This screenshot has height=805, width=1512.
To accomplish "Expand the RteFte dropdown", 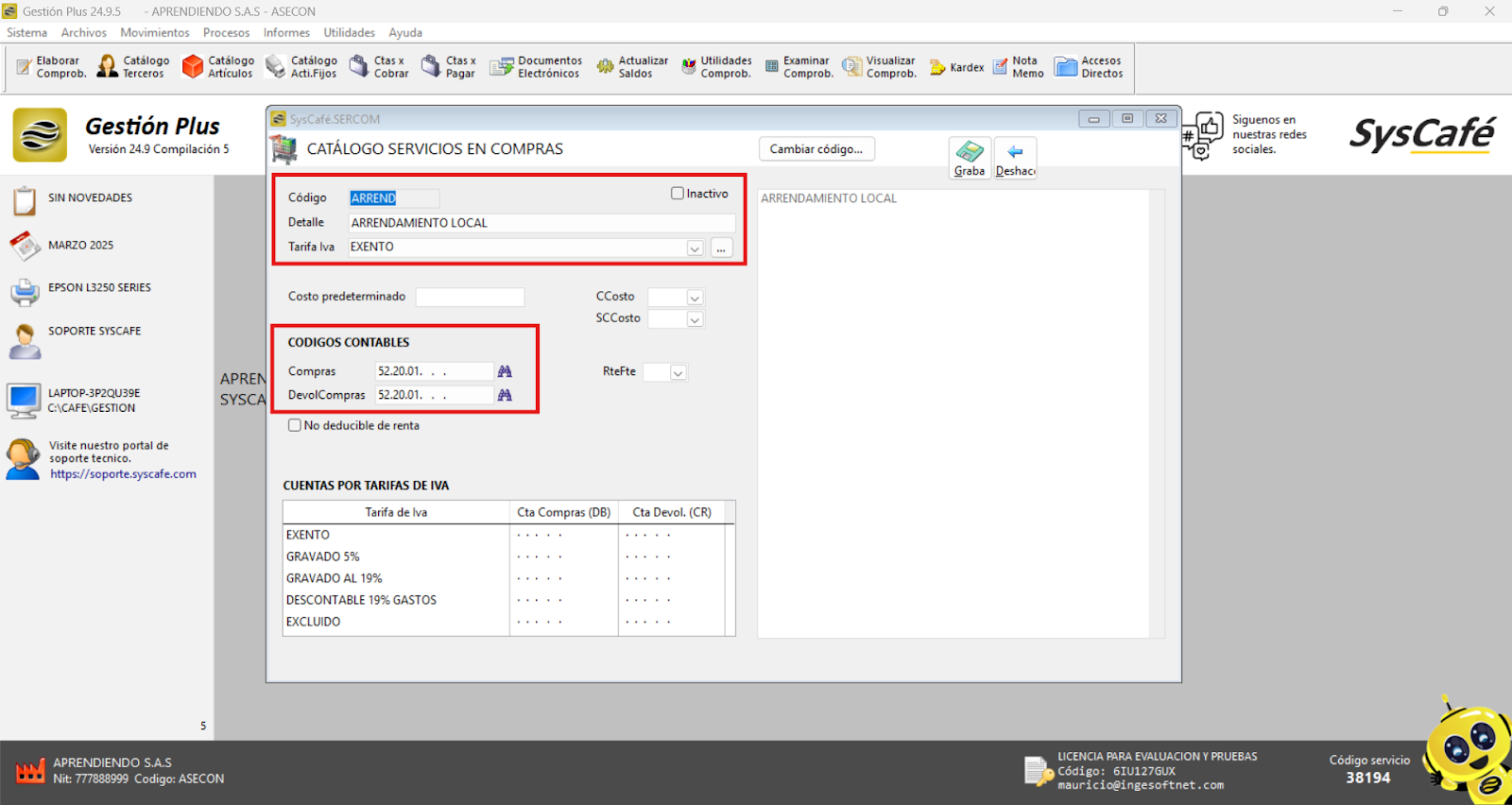I will click(x=678, y=373).
